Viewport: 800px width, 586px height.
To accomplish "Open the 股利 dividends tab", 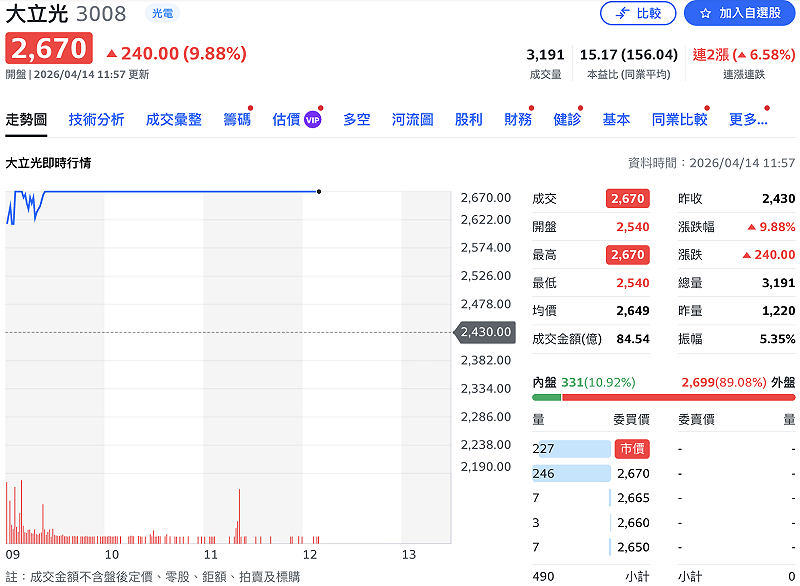I will 468,120.
